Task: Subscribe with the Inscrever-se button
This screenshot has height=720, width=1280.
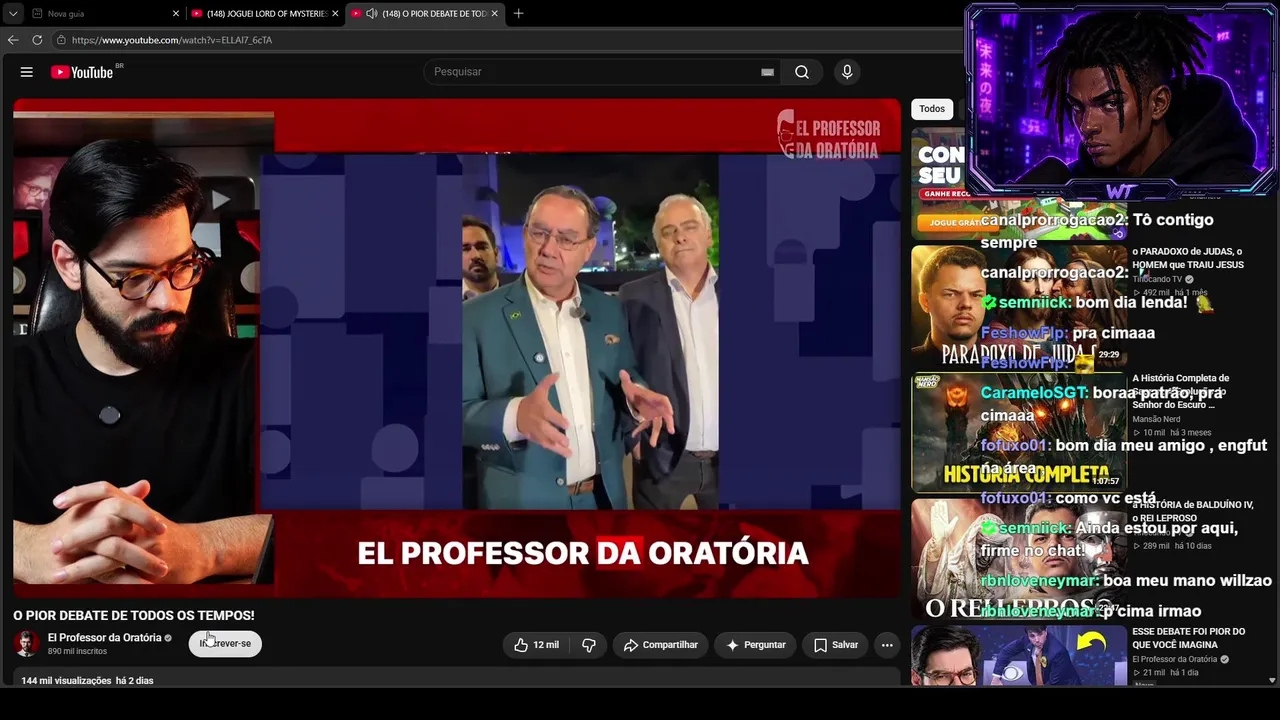Action: click(226, 644)
